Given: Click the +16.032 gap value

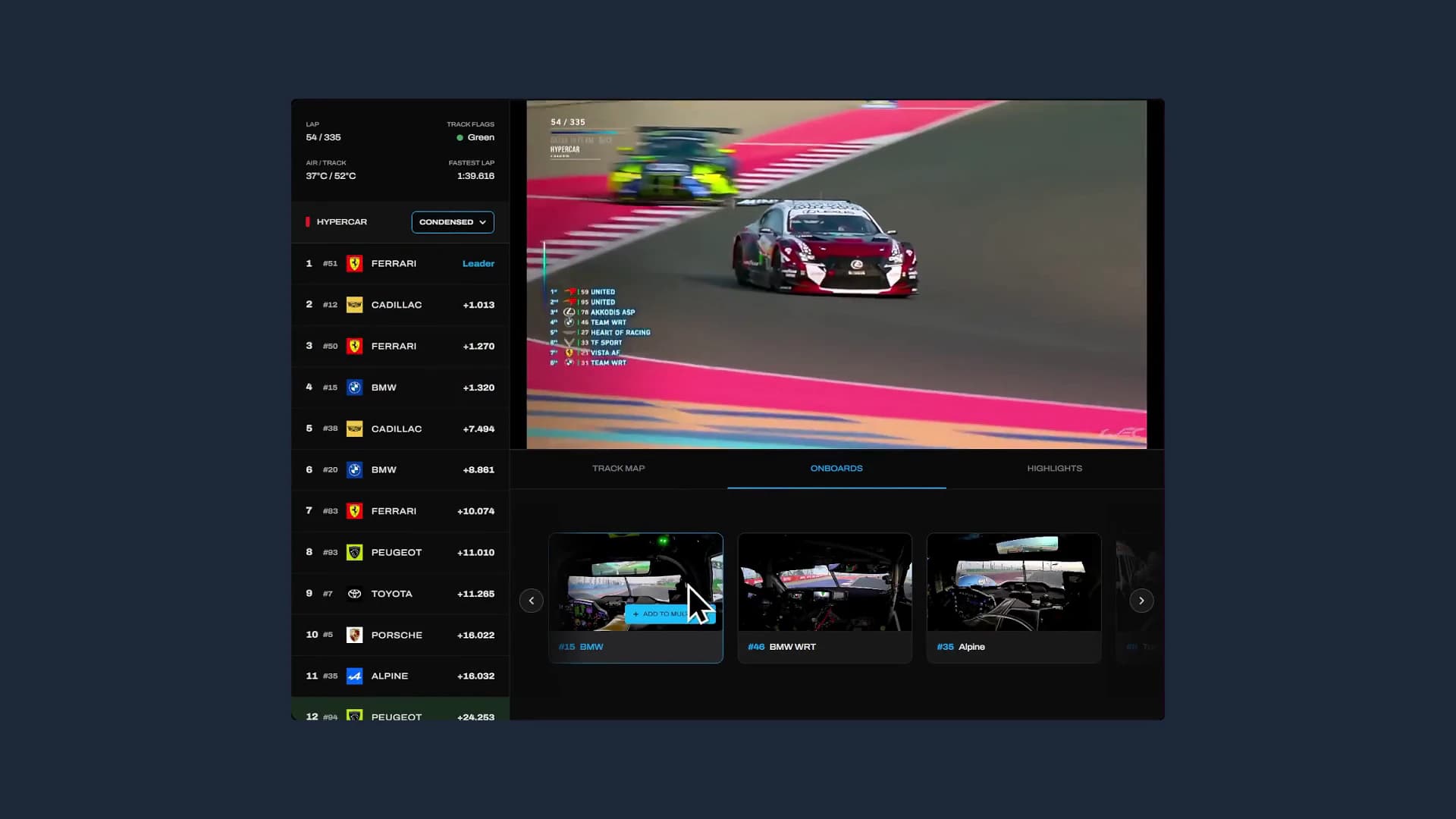Looking at the screenshot, I should [475, 676].
